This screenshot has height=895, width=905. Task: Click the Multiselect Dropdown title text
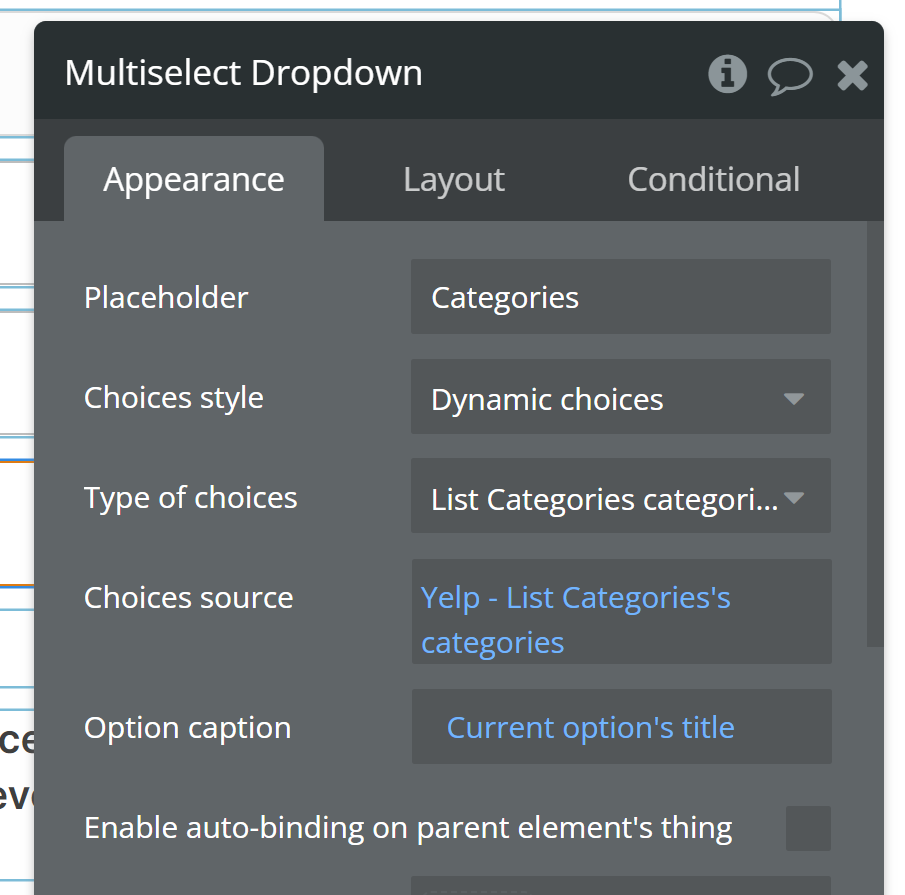click(x=243, y=73)
